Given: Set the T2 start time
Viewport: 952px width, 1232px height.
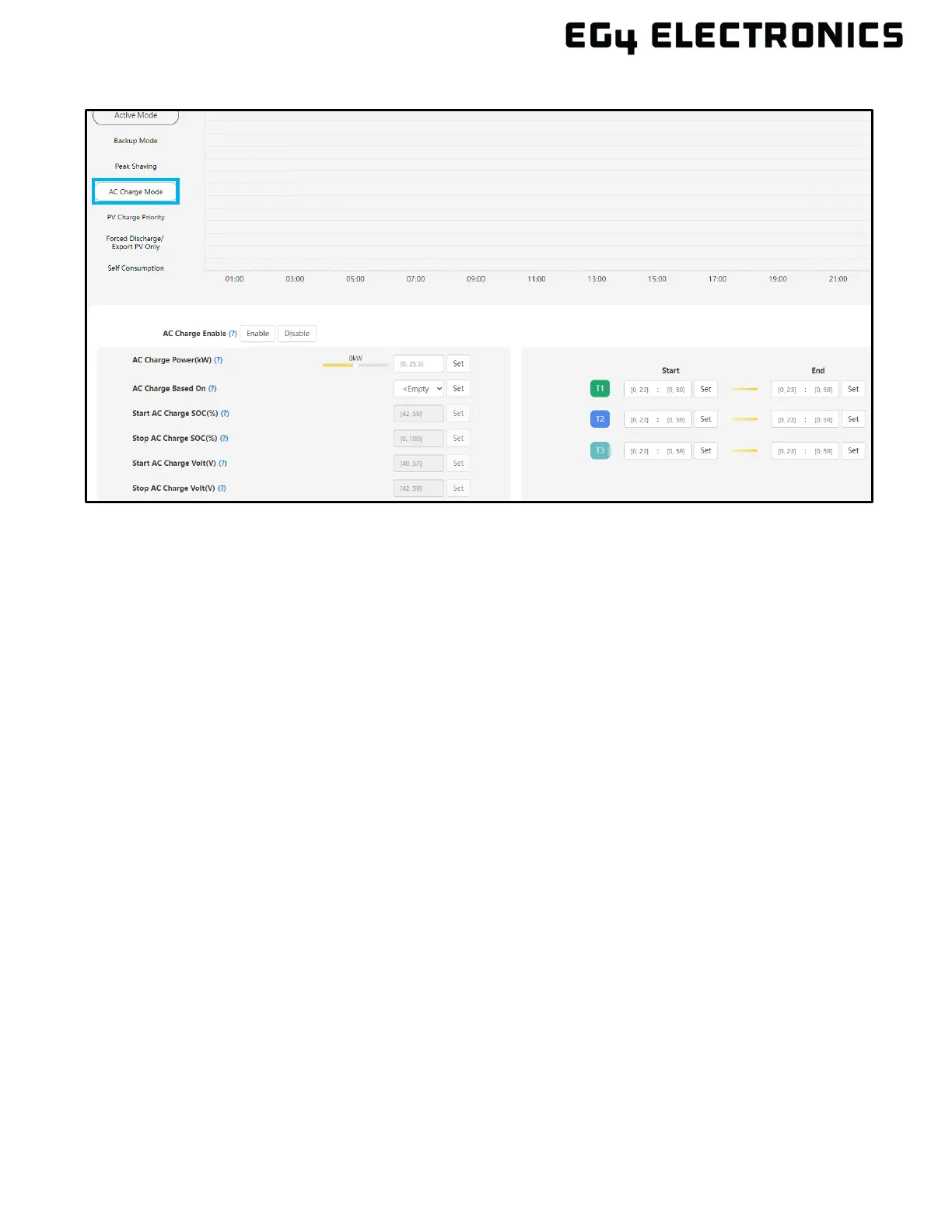Looking at the screenshot, I should click(705, 419).
